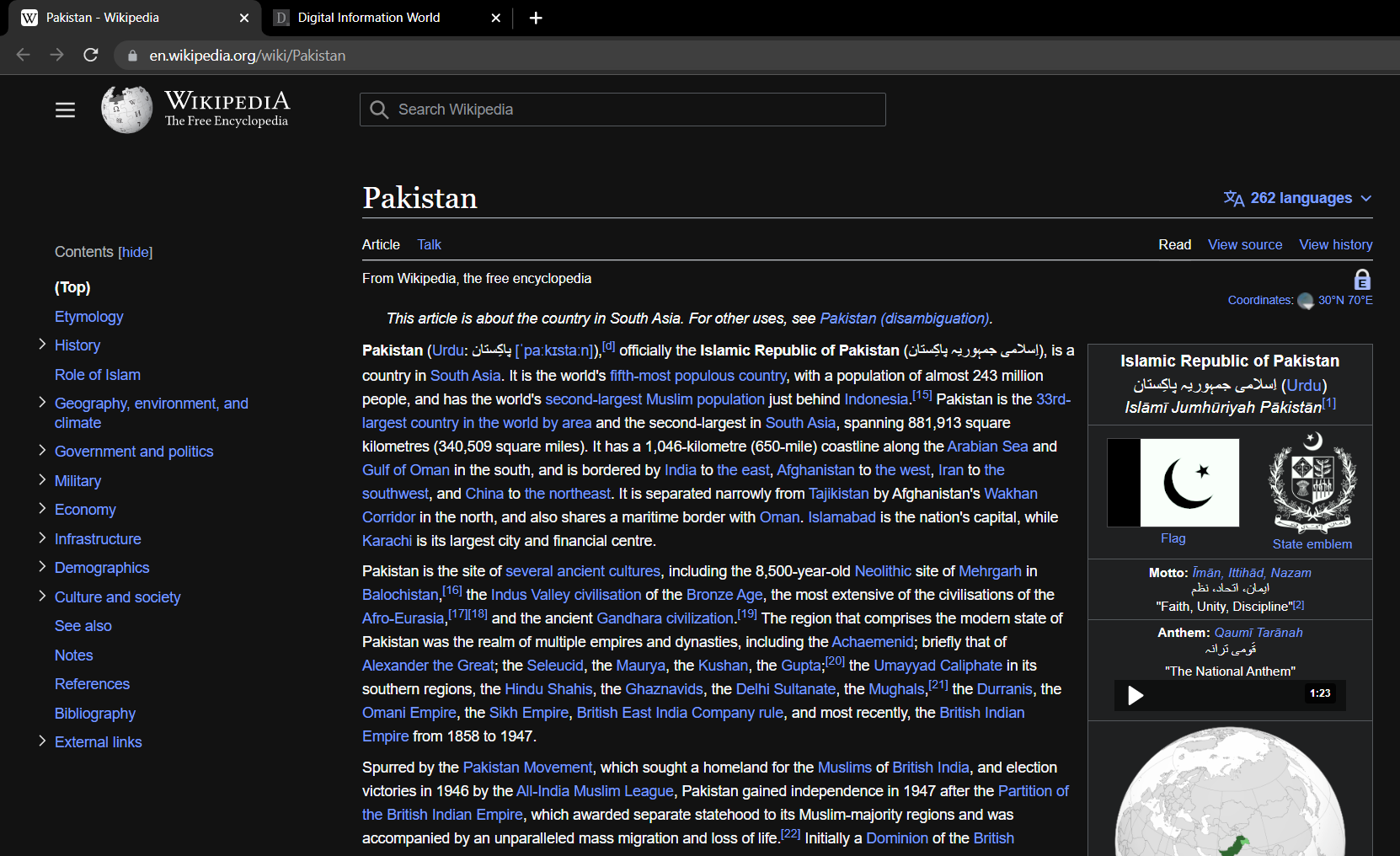Jump to Bibliography section
This screenshot has height=856, width=1400.
[x=95, y=714]
